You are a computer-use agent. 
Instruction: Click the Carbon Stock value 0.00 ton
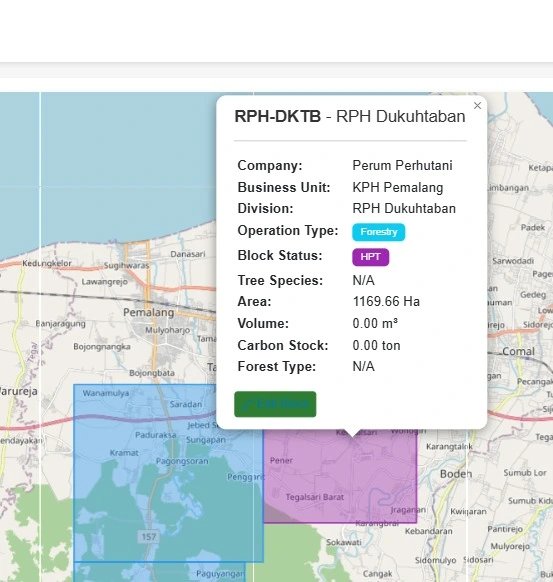(x=376, y=346)
